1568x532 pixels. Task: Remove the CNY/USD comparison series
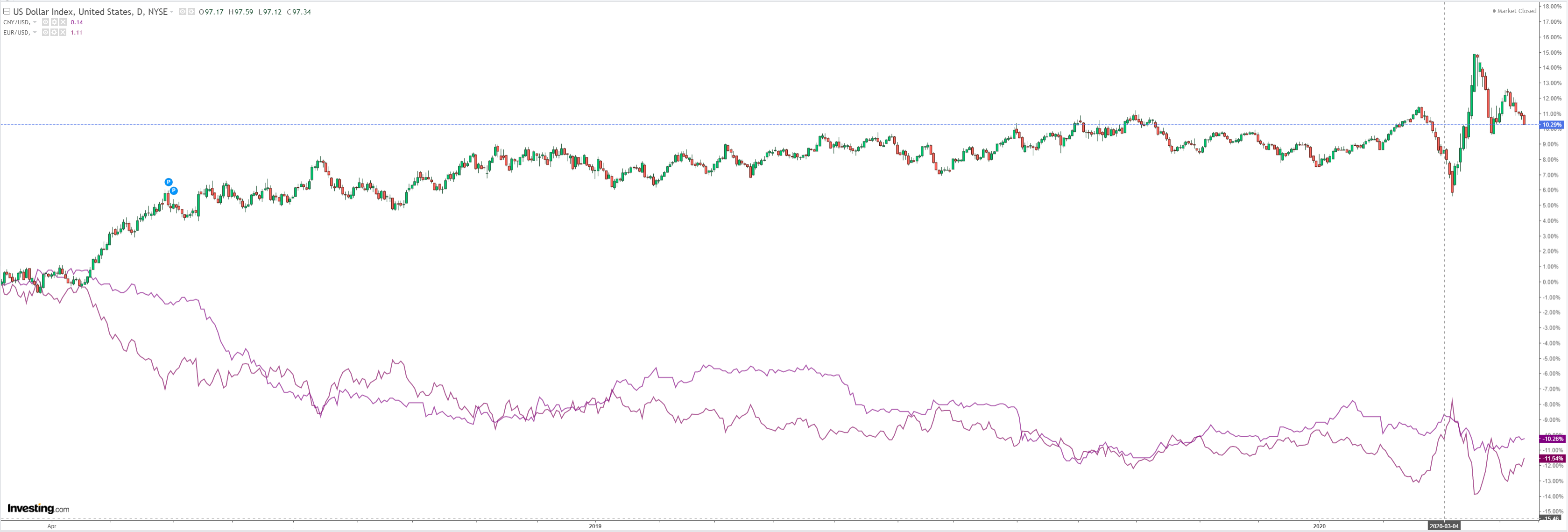[63, 22]
